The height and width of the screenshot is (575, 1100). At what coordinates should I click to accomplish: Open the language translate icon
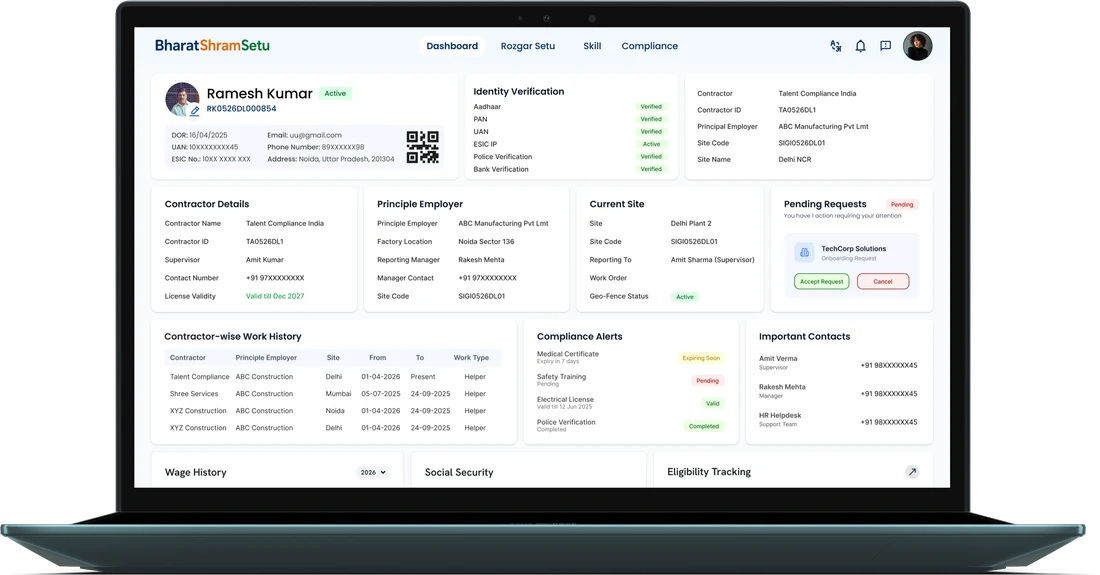(836, 46)
